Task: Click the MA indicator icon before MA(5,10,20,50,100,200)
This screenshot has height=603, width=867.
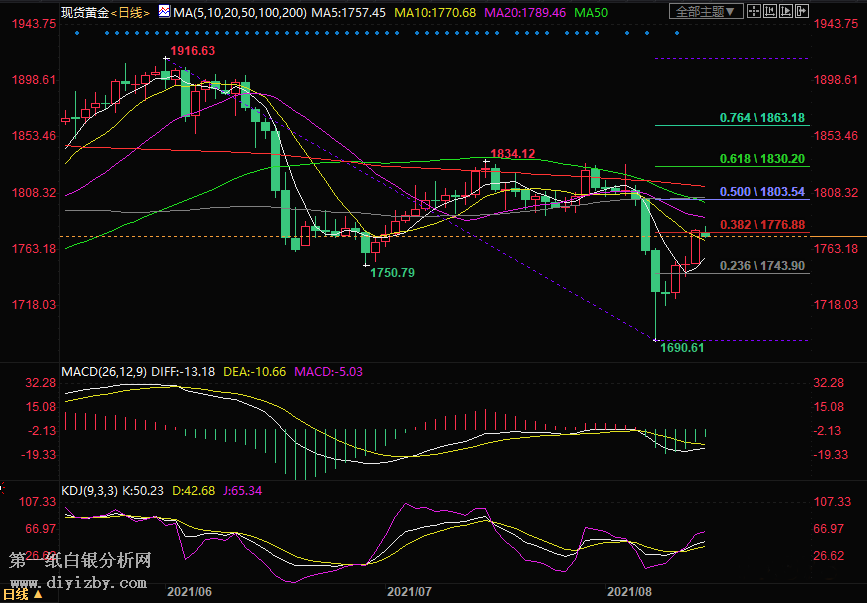Action: [x=164, y=11]
